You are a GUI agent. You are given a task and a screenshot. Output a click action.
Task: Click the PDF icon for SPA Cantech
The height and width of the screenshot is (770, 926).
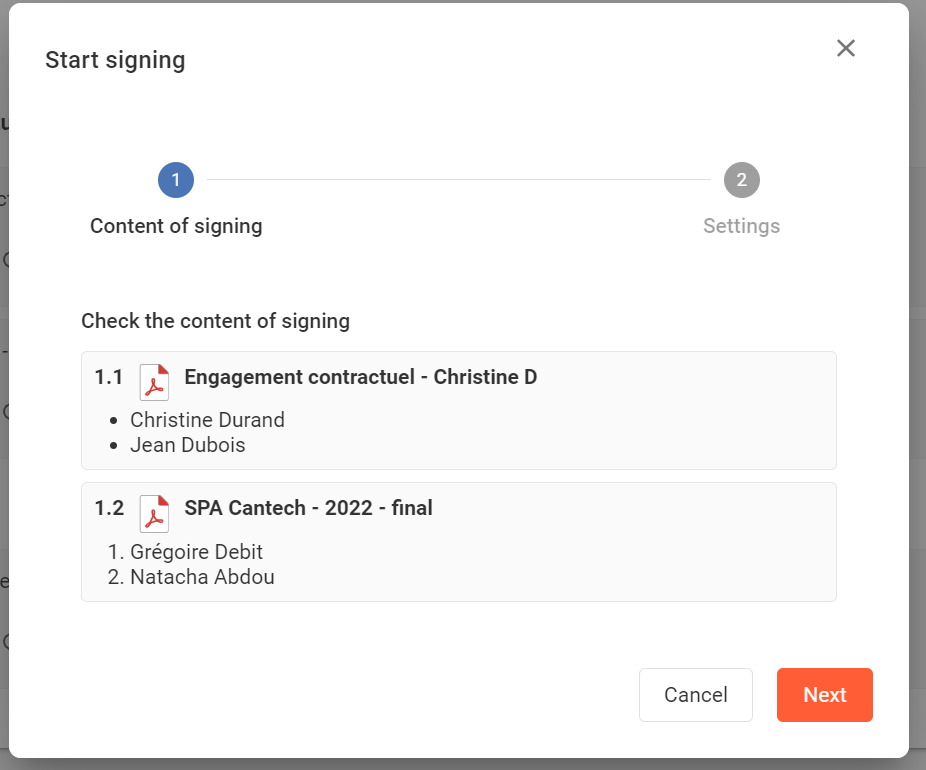tap(154, 513)
